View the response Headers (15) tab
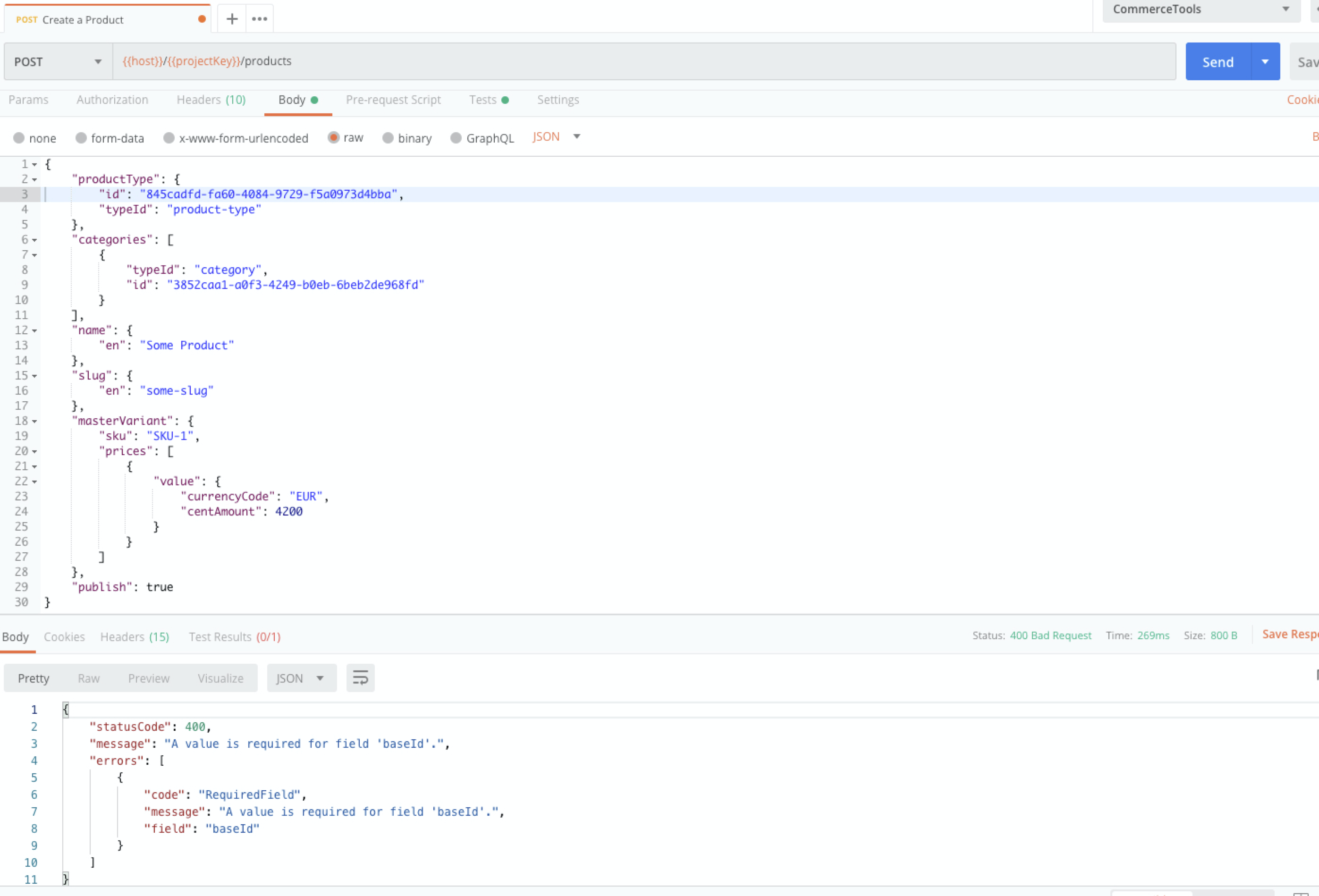This screenshot has height=896, width=1319. [x=135, y=636]
